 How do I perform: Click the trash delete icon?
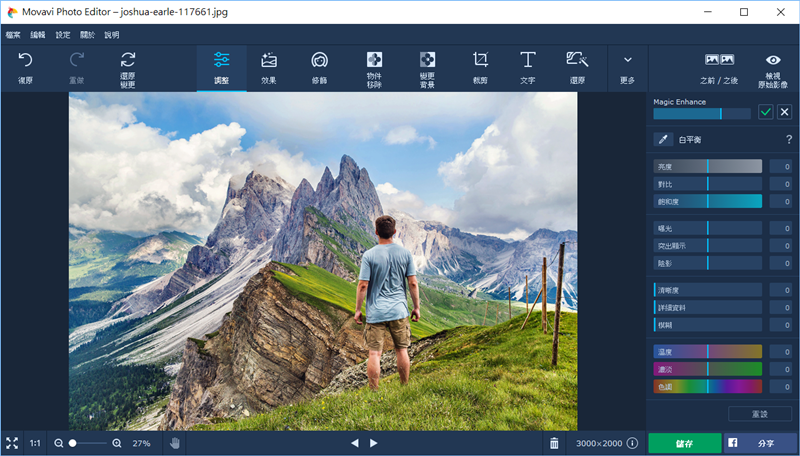point(554,443)
